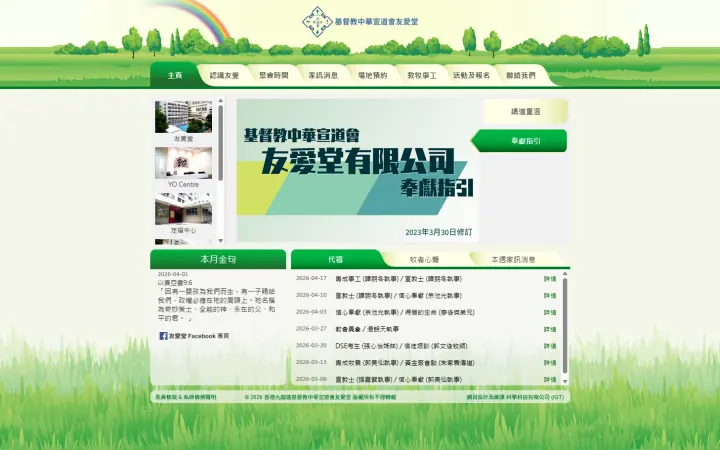
Task: Open 詳情 link for the 2026-04-17 entry
Action: (x=550, y=279)
